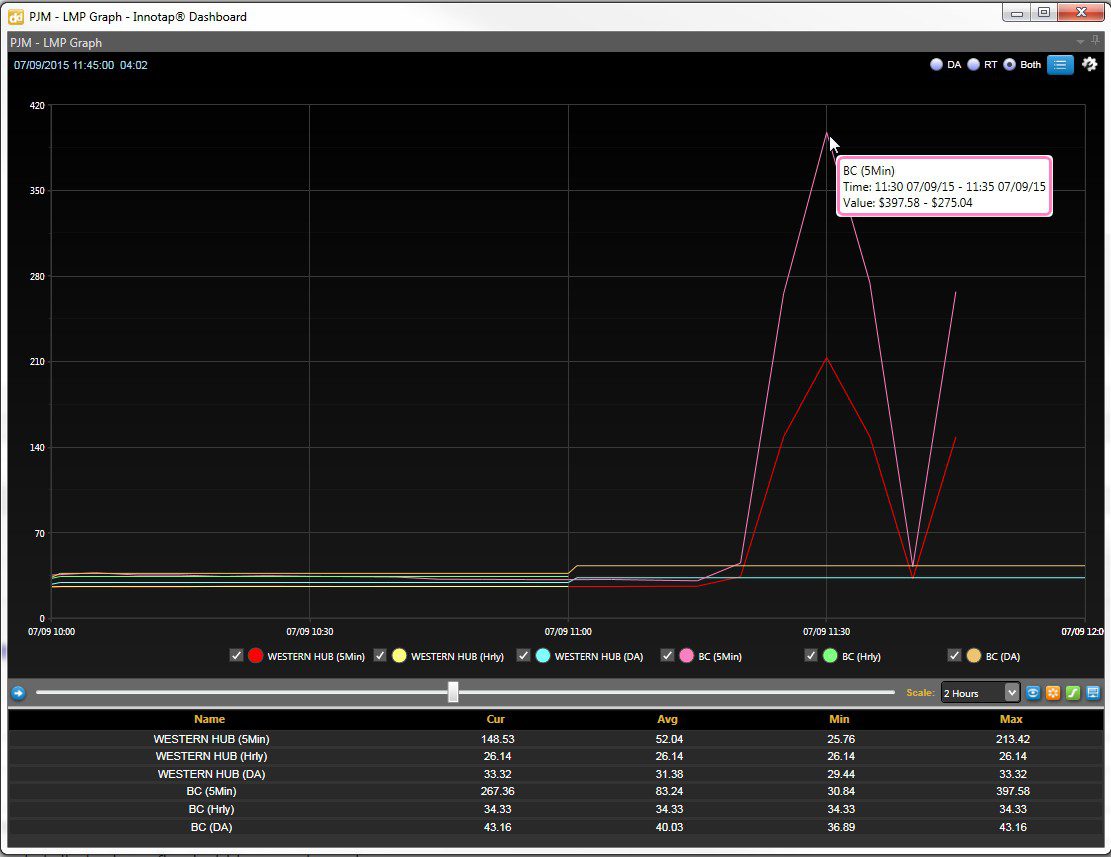The height and width of the screenshot is (857, 1111).
Task: Click the Innotap app icon in title bar
Action: [16, 16]
